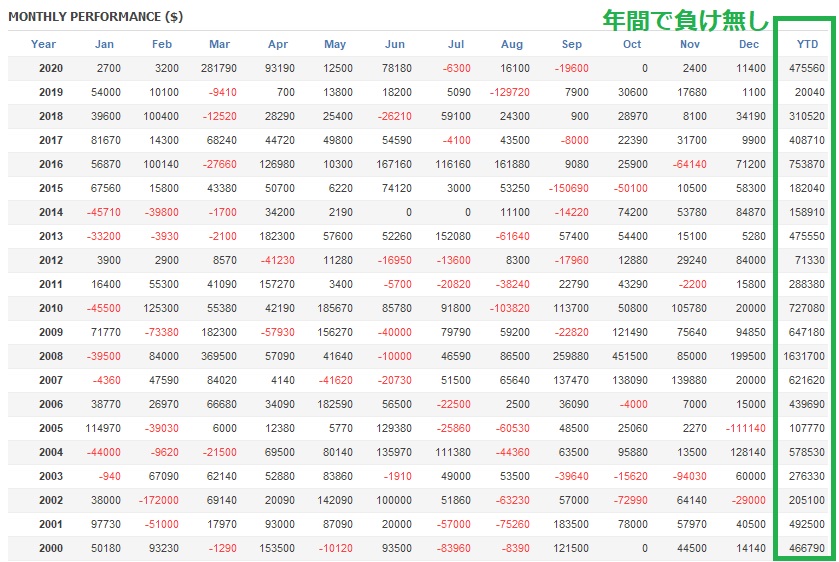The width and height of the screenshot is (839, 562).
Task: Click the 2019 August value -129720
Action: (x=509, y=92)
